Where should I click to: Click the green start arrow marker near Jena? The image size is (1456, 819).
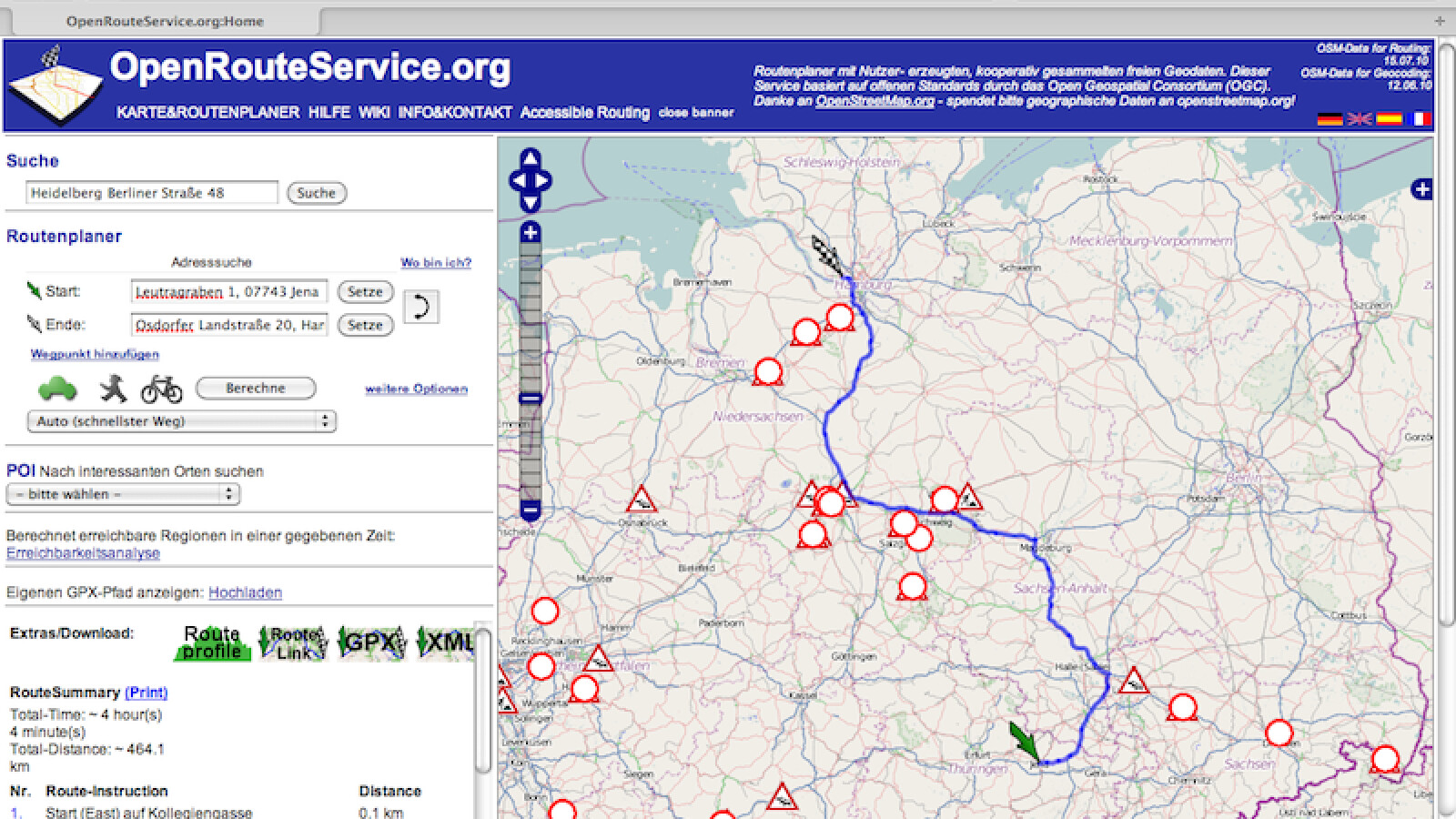tap(1026, 742)
